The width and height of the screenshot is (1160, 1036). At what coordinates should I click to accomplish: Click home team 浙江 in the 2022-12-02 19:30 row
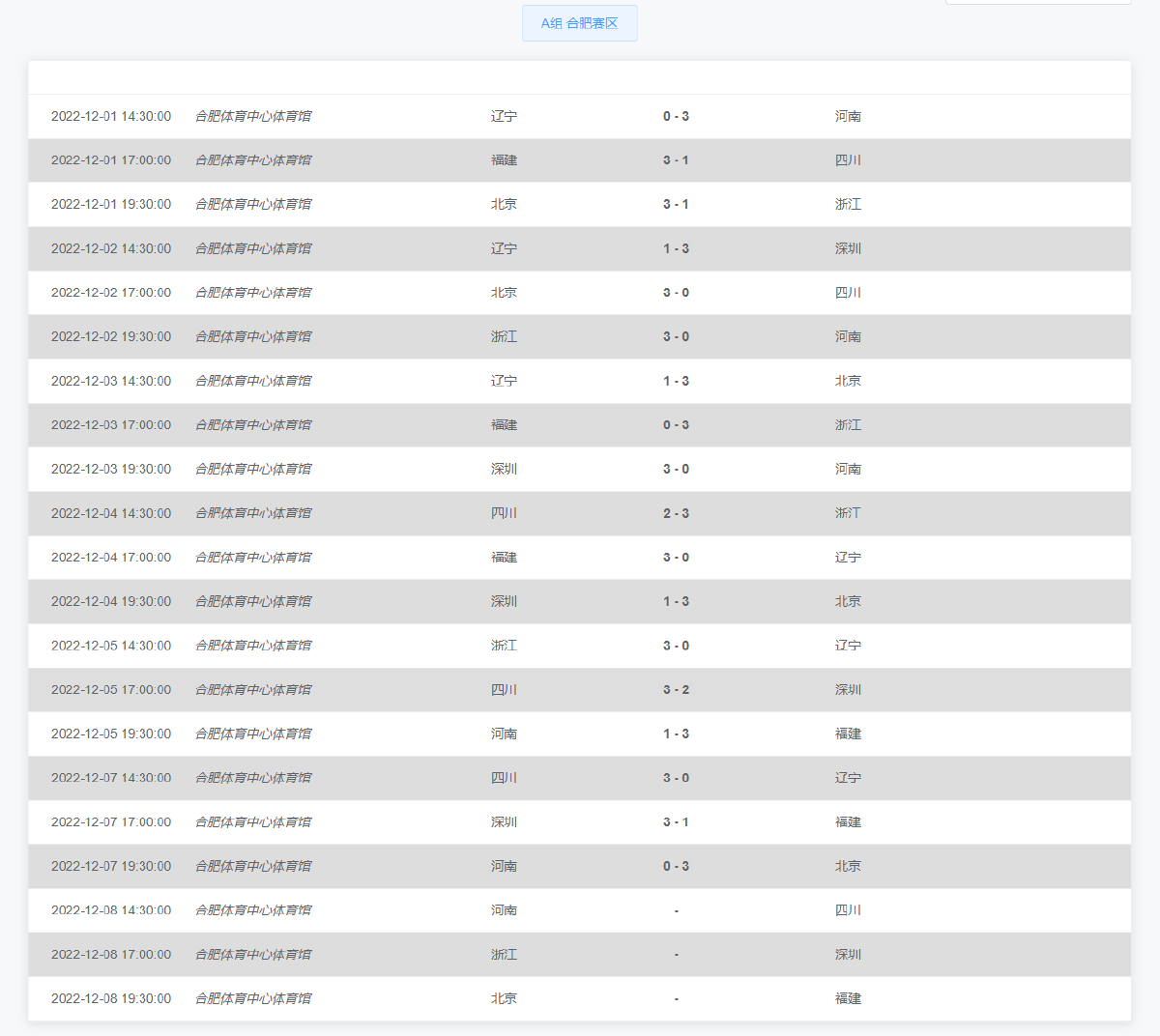(504, 336)
